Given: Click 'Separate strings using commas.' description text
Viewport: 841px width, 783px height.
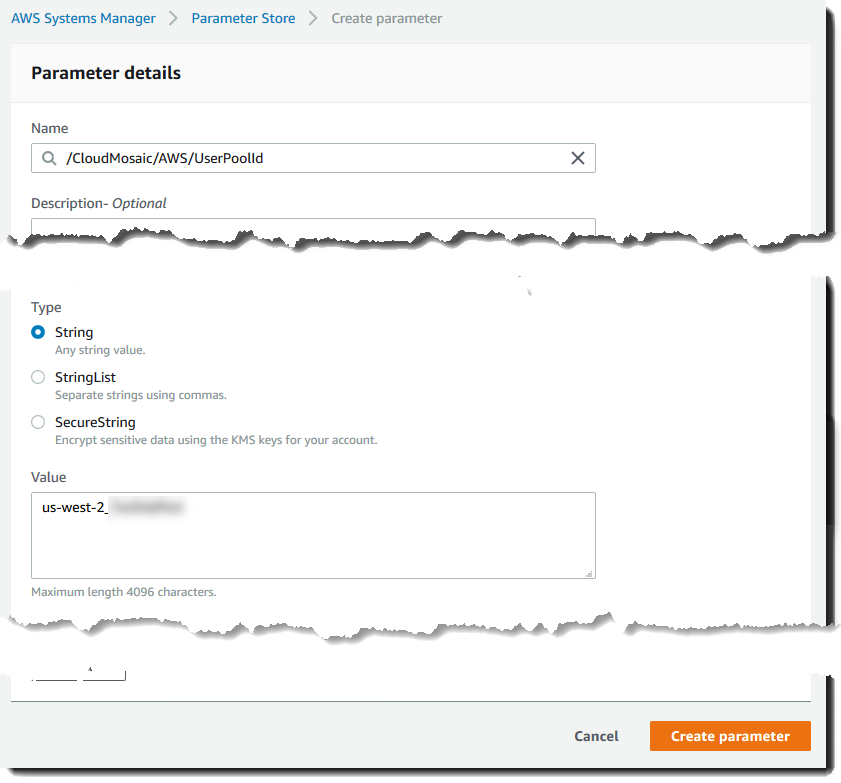Looking at the screenshot, I should tap(141, 395).
